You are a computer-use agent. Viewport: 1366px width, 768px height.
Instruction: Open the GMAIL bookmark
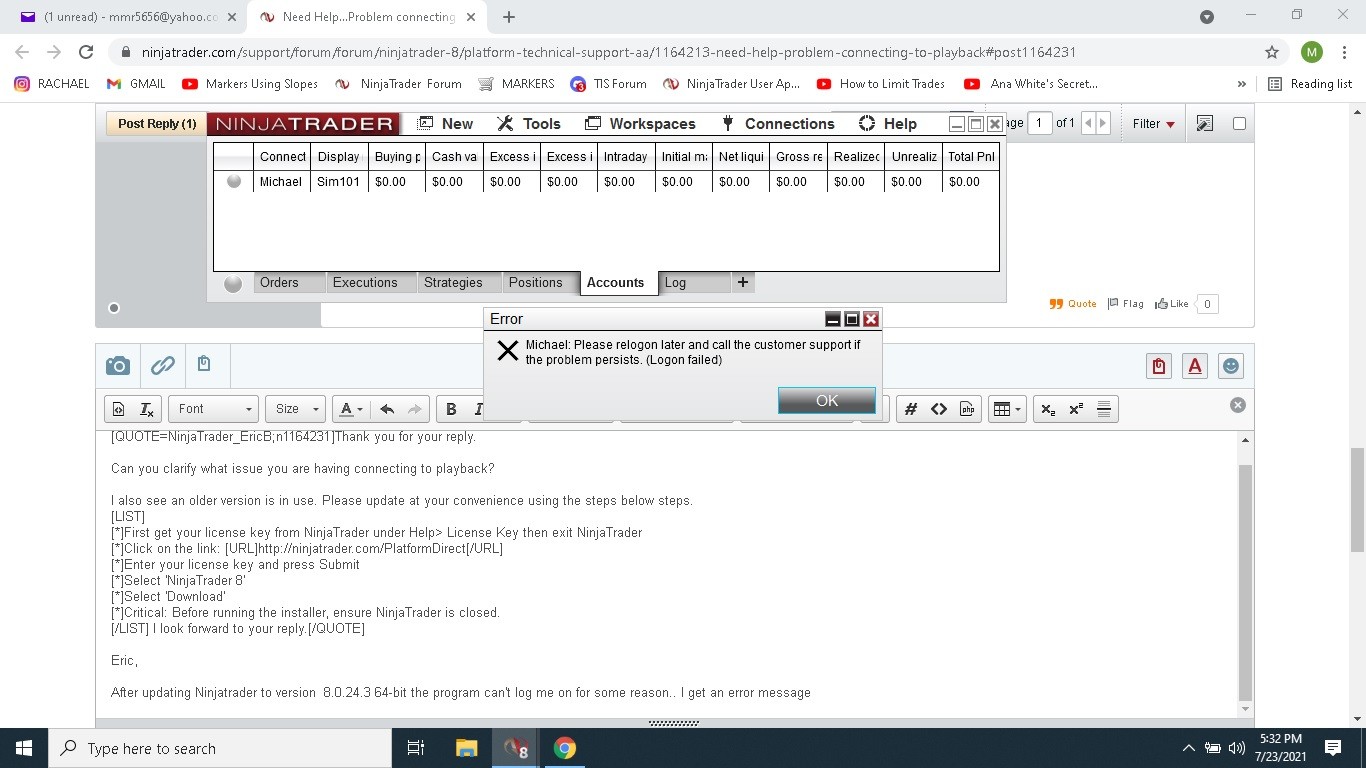tap(136, 84)
